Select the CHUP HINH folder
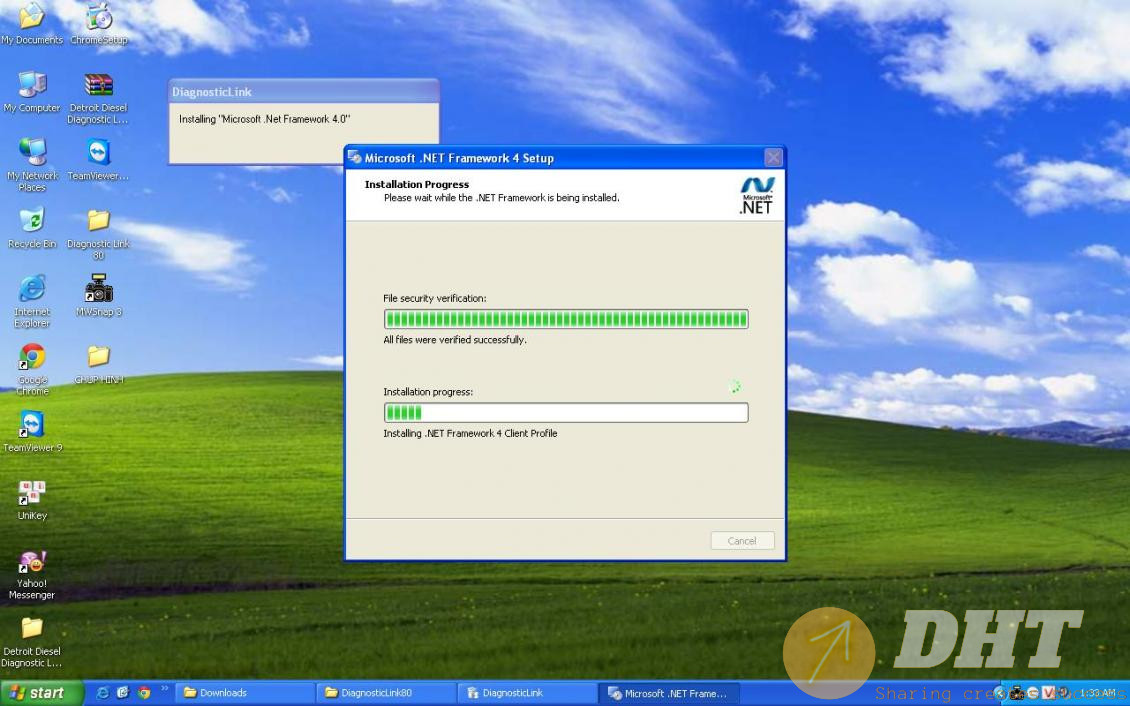1130x706 pixels. coord(98,357)
